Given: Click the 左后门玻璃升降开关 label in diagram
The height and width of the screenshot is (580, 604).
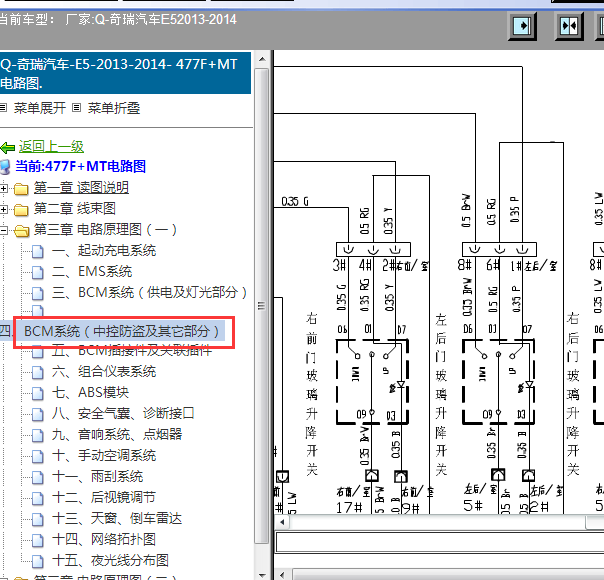Looking at the screenshot, I should pos(441,394).
